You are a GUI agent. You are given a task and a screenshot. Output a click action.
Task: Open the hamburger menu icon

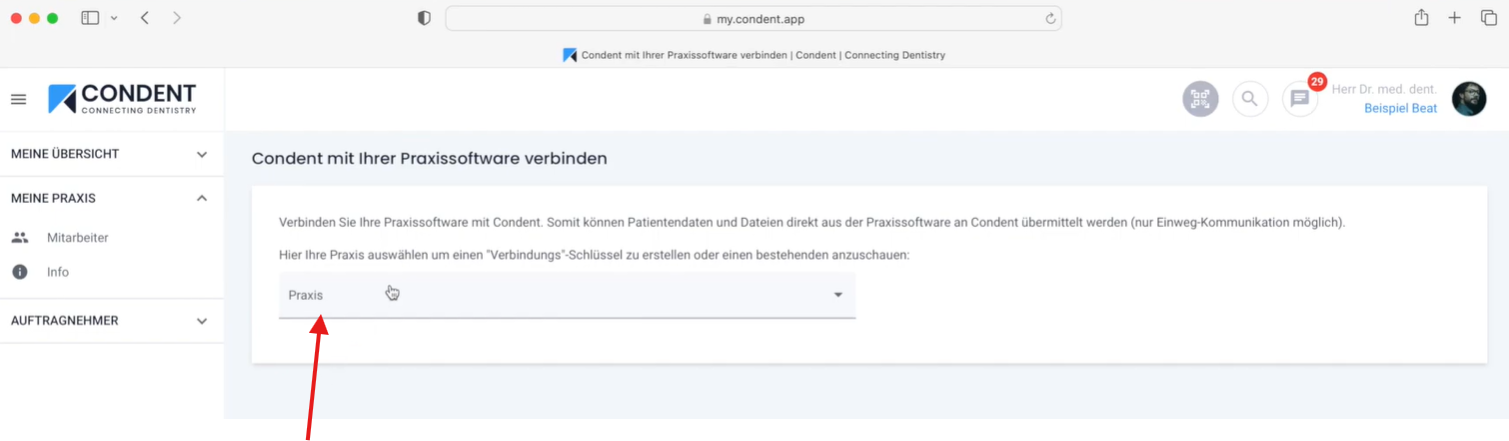[18, 100]
